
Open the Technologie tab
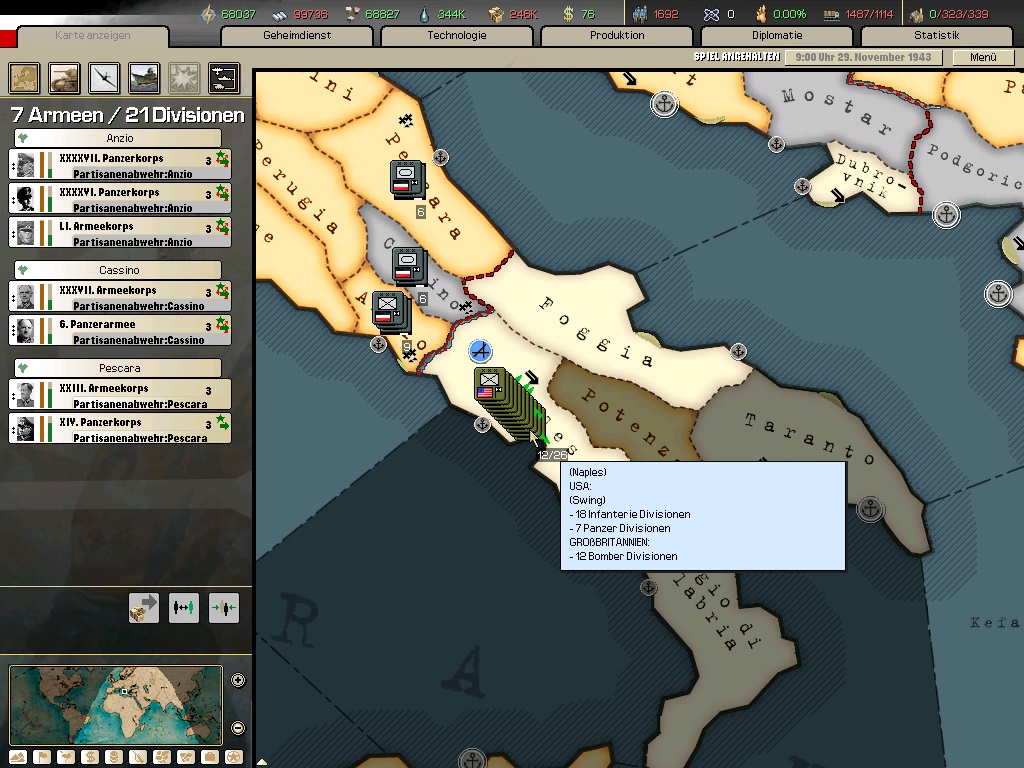point(457,36)
